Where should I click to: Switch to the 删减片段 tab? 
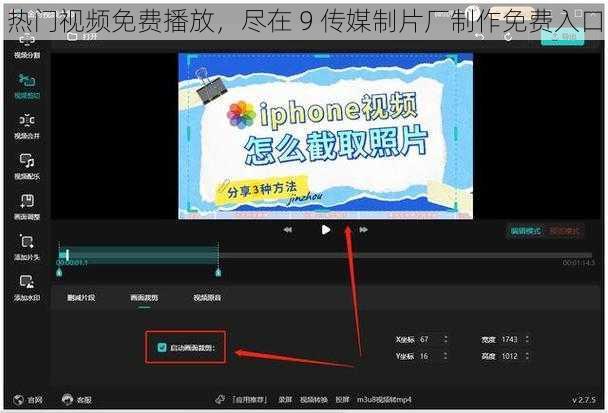pos(81,298)
